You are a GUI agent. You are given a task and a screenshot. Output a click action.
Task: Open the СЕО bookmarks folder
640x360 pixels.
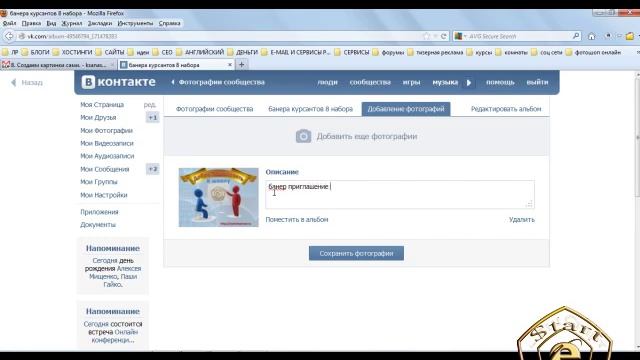(x=163, y=52)
